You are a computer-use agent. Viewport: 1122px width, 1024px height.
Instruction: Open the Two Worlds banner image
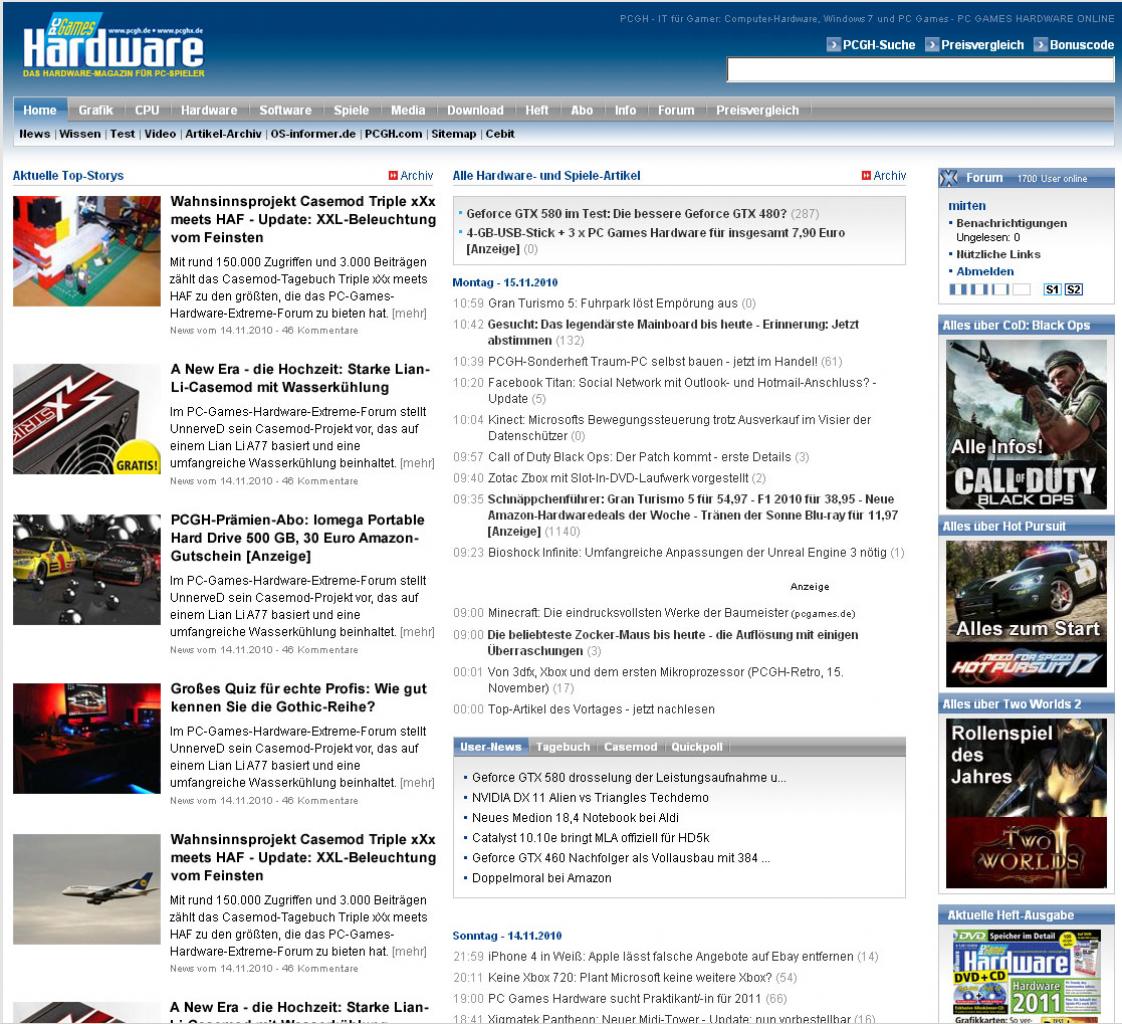click(x=1026, y=804)
